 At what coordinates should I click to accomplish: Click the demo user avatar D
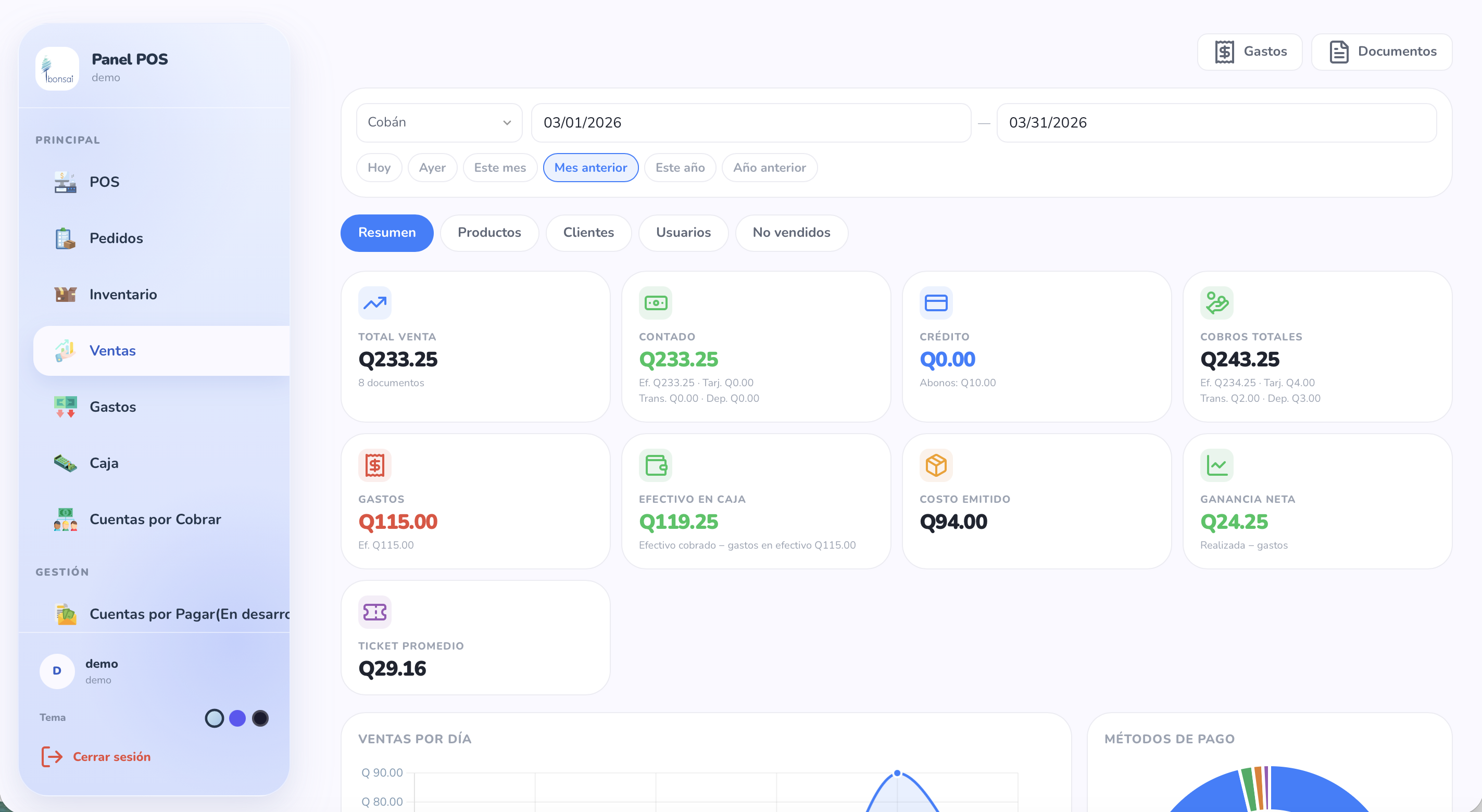57,671
